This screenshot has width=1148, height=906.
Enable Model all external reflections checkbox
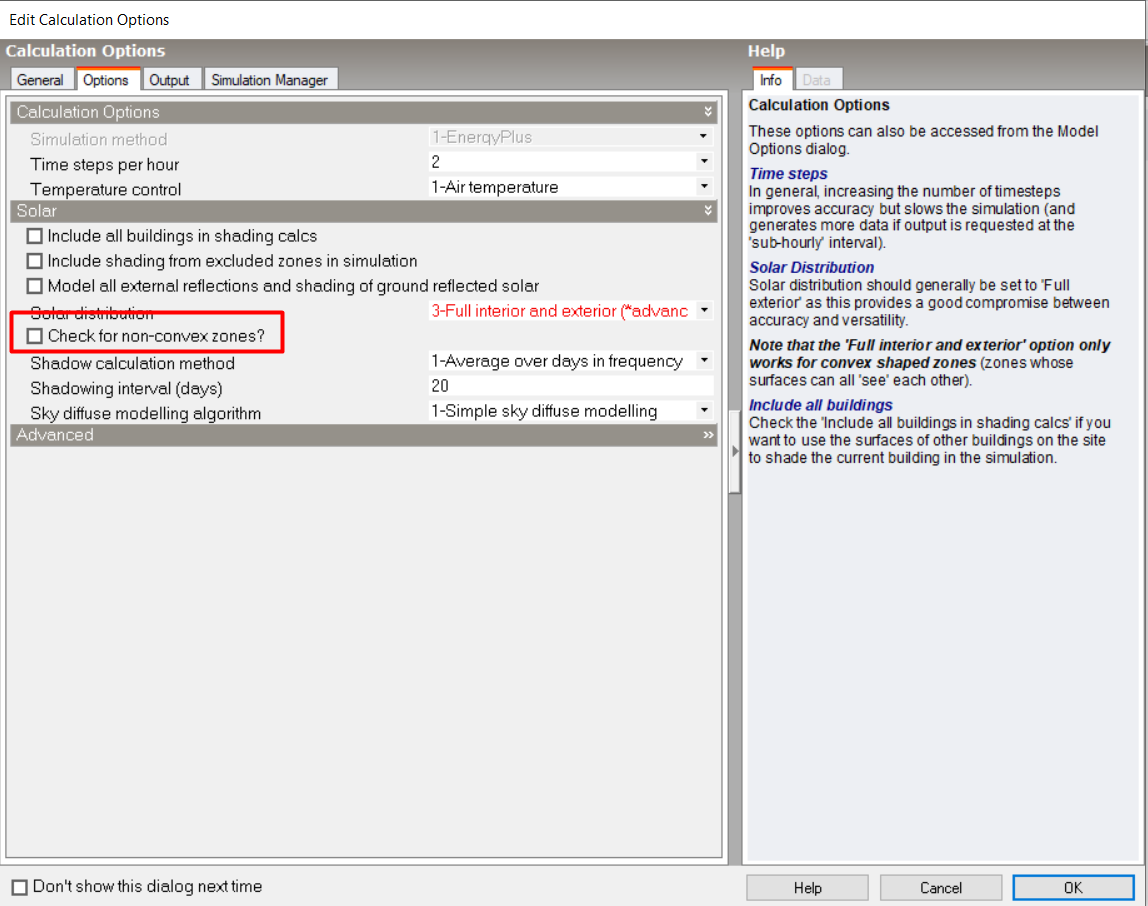[34, 286]
